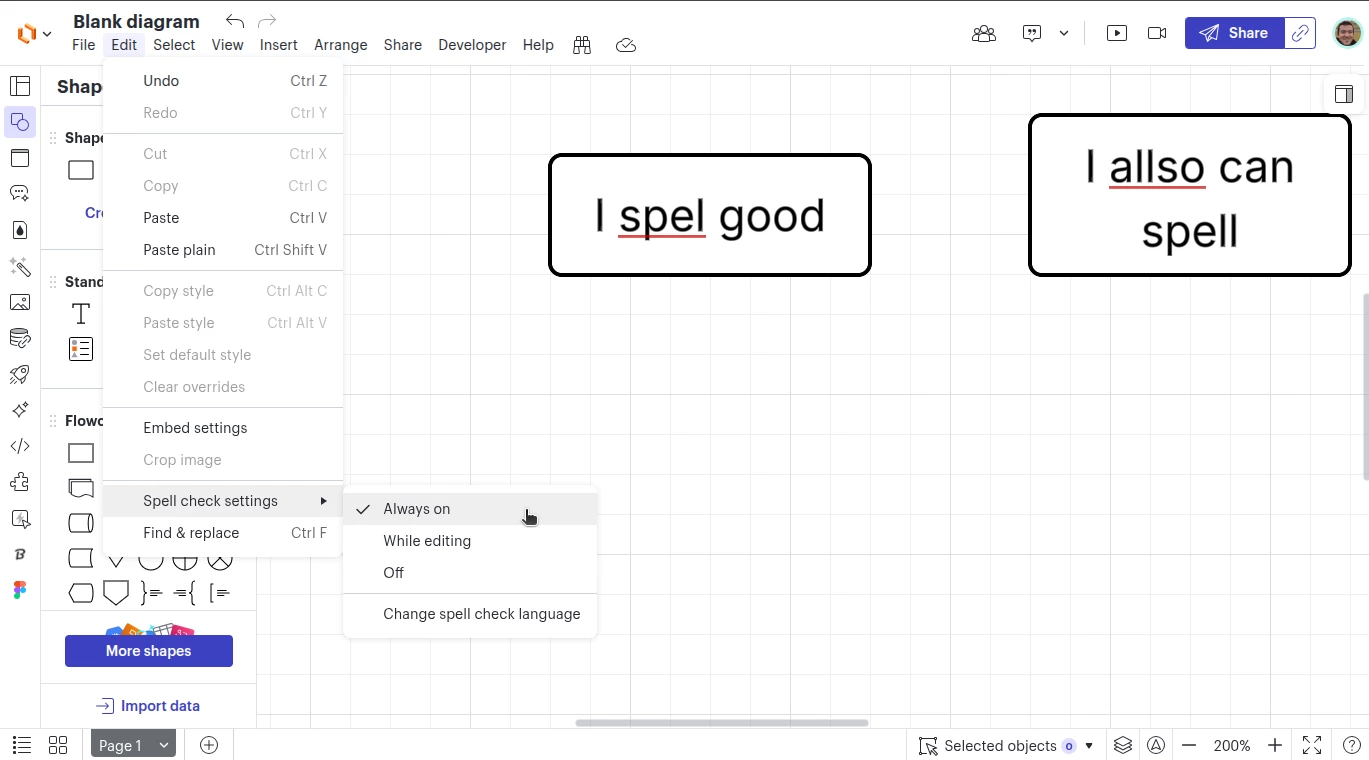
Task: Click the user profile avatar
Action: coord(1347,33)
